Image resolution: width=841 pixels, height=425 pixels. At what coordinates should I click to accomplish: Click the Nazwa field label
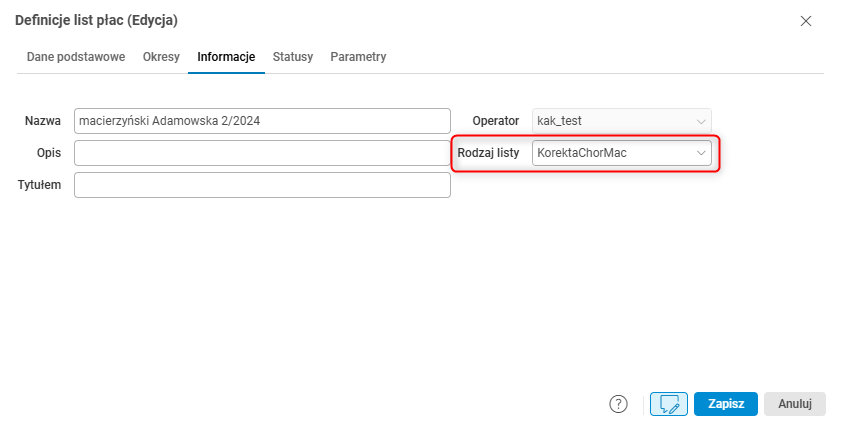(x=43, y=121)
